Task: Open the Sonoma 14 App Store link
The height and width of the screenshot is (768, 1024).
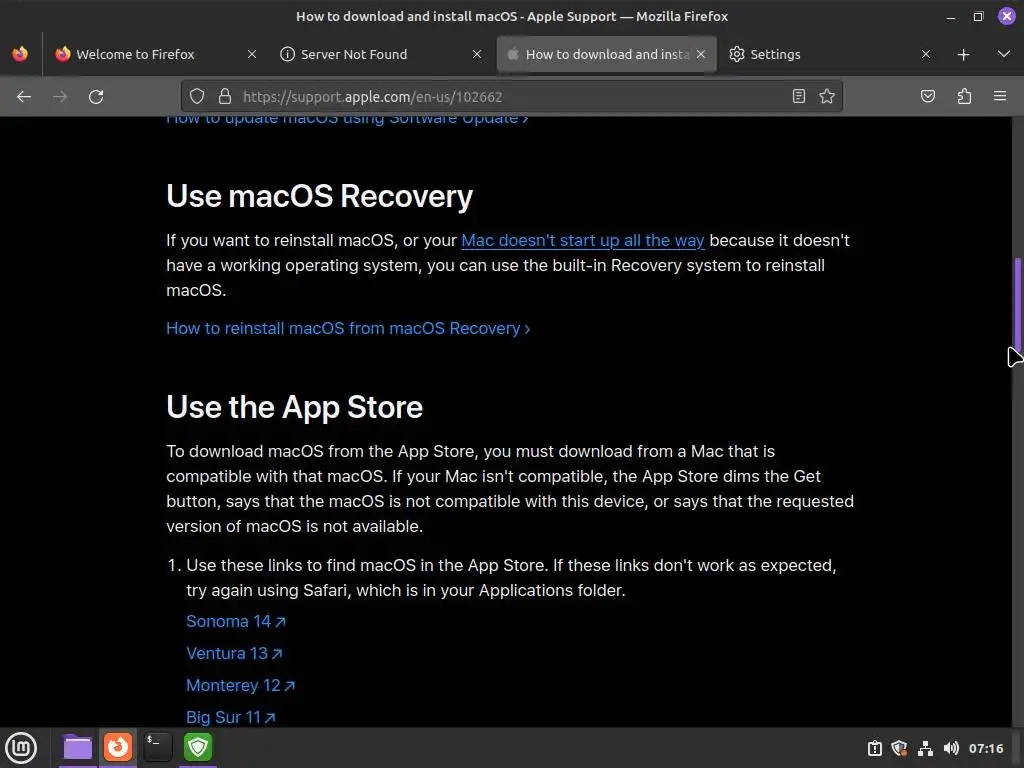Action: tap(236, 621)
